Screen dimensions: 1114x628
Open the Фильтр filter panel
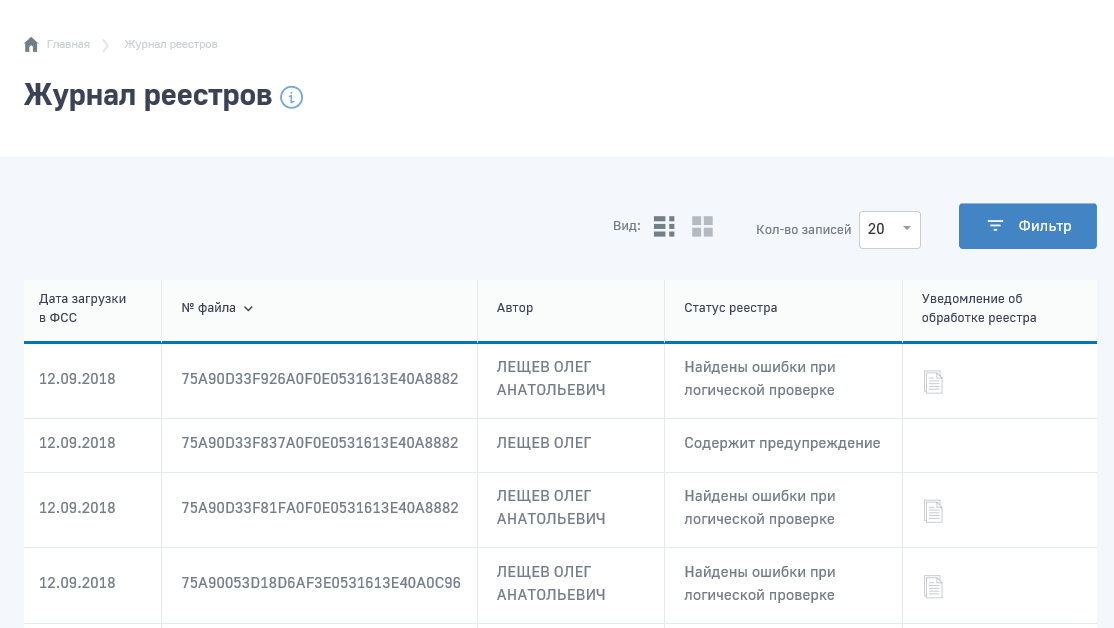(x=1027, y=226)
